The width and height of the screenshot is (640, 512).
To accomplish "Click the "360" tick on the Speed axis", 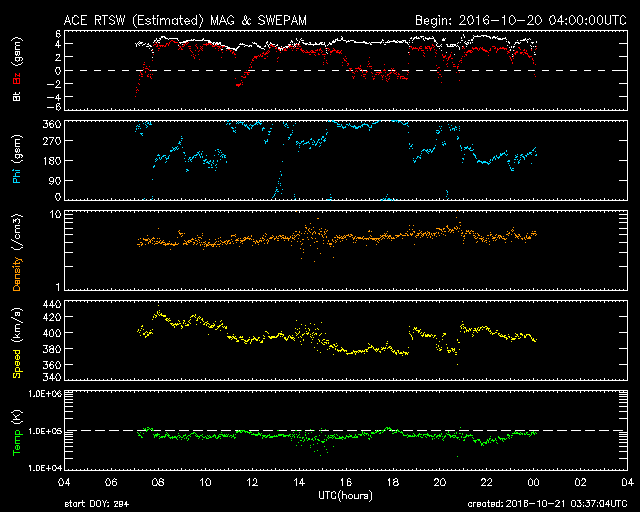I will click(52, 365).
